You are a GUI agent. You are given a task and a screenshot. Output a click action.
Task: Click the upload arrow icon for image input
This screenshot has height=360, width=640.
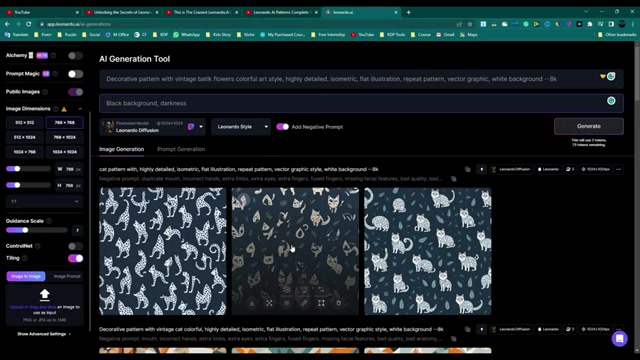tap(44, 294)
